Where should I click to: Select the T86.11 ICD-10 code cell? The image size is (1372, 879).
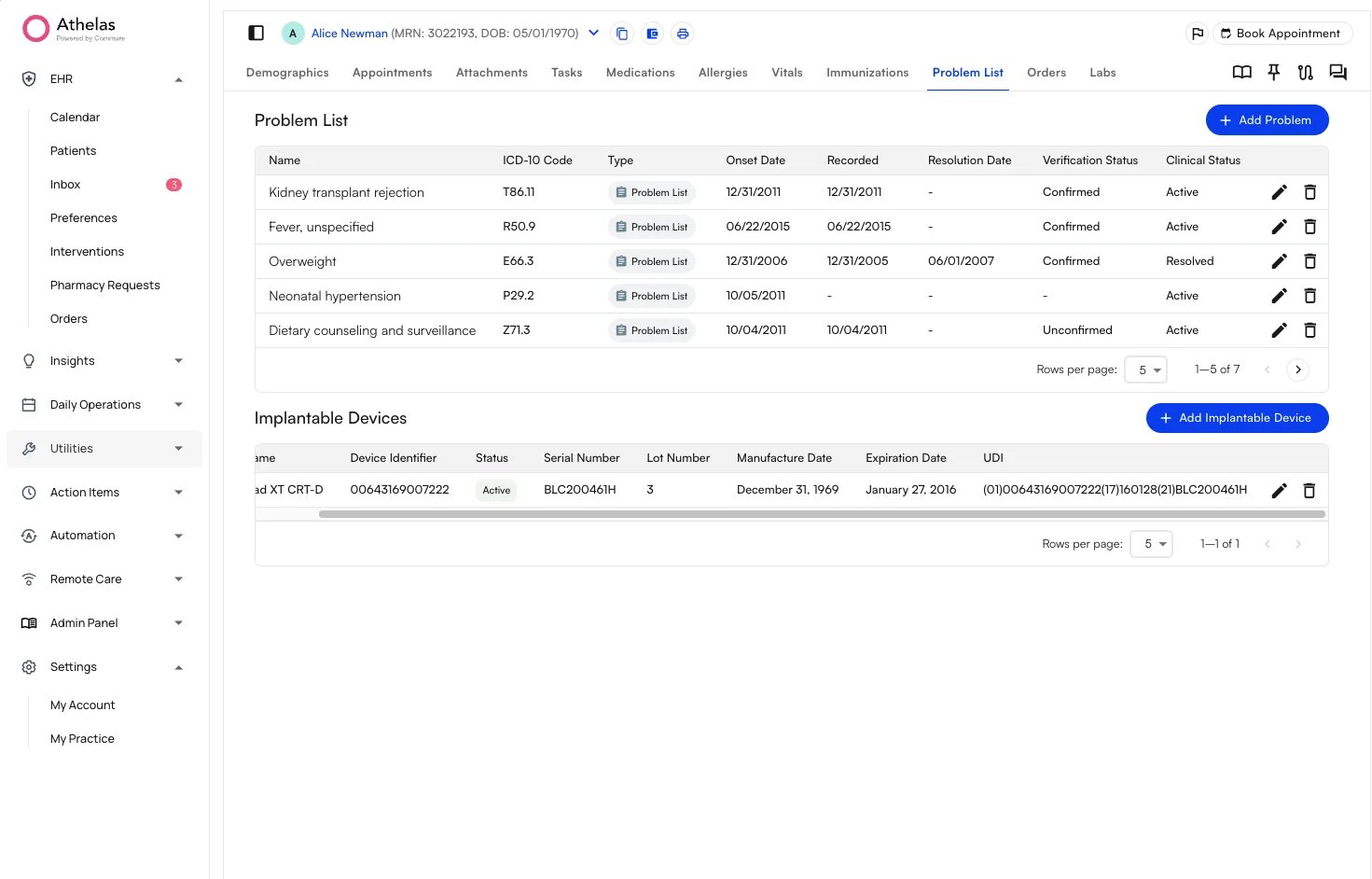point(519,192)
